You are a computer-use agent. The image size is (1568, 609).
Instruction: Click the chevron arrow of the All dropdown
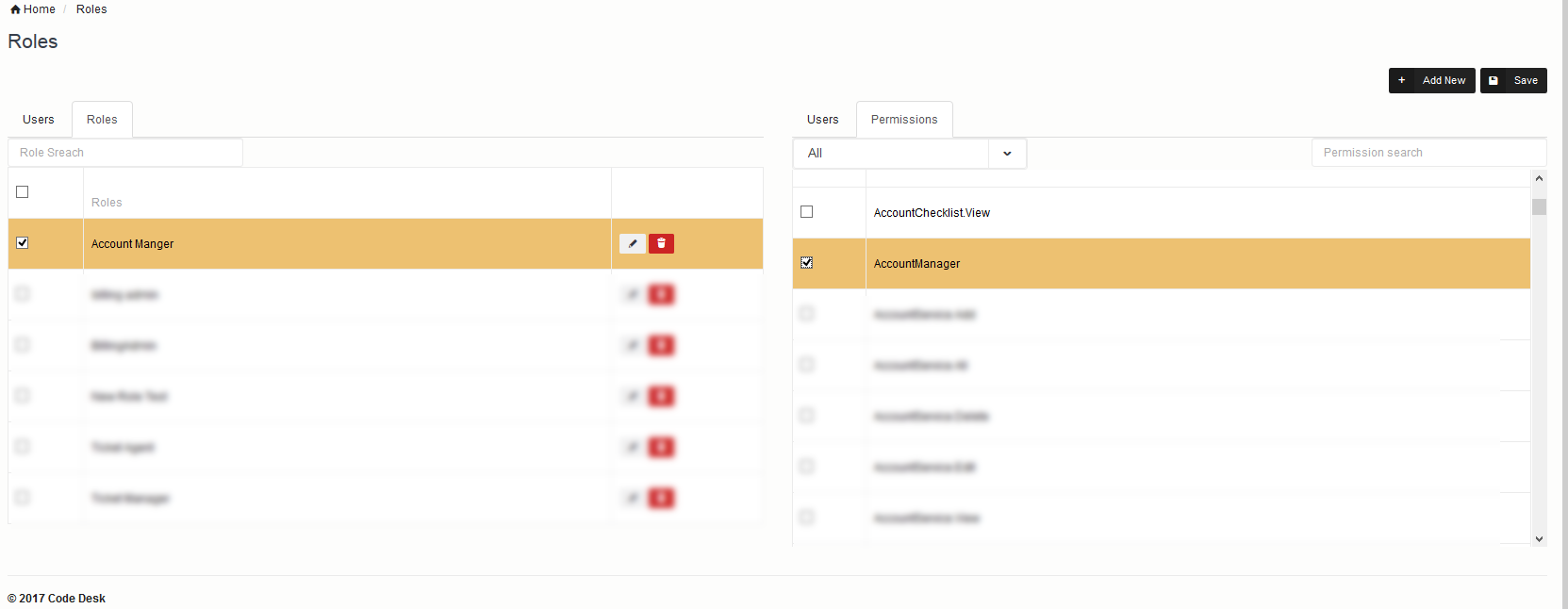coord(1007,154)
